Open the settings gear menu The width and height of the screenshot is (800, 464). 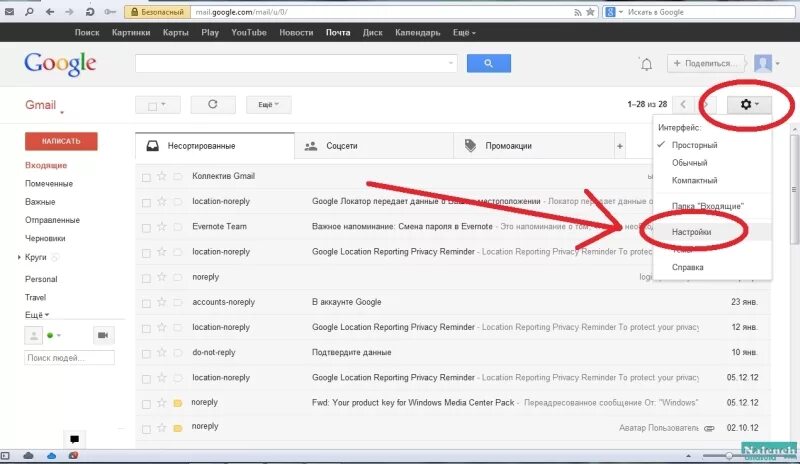(749, 104)
